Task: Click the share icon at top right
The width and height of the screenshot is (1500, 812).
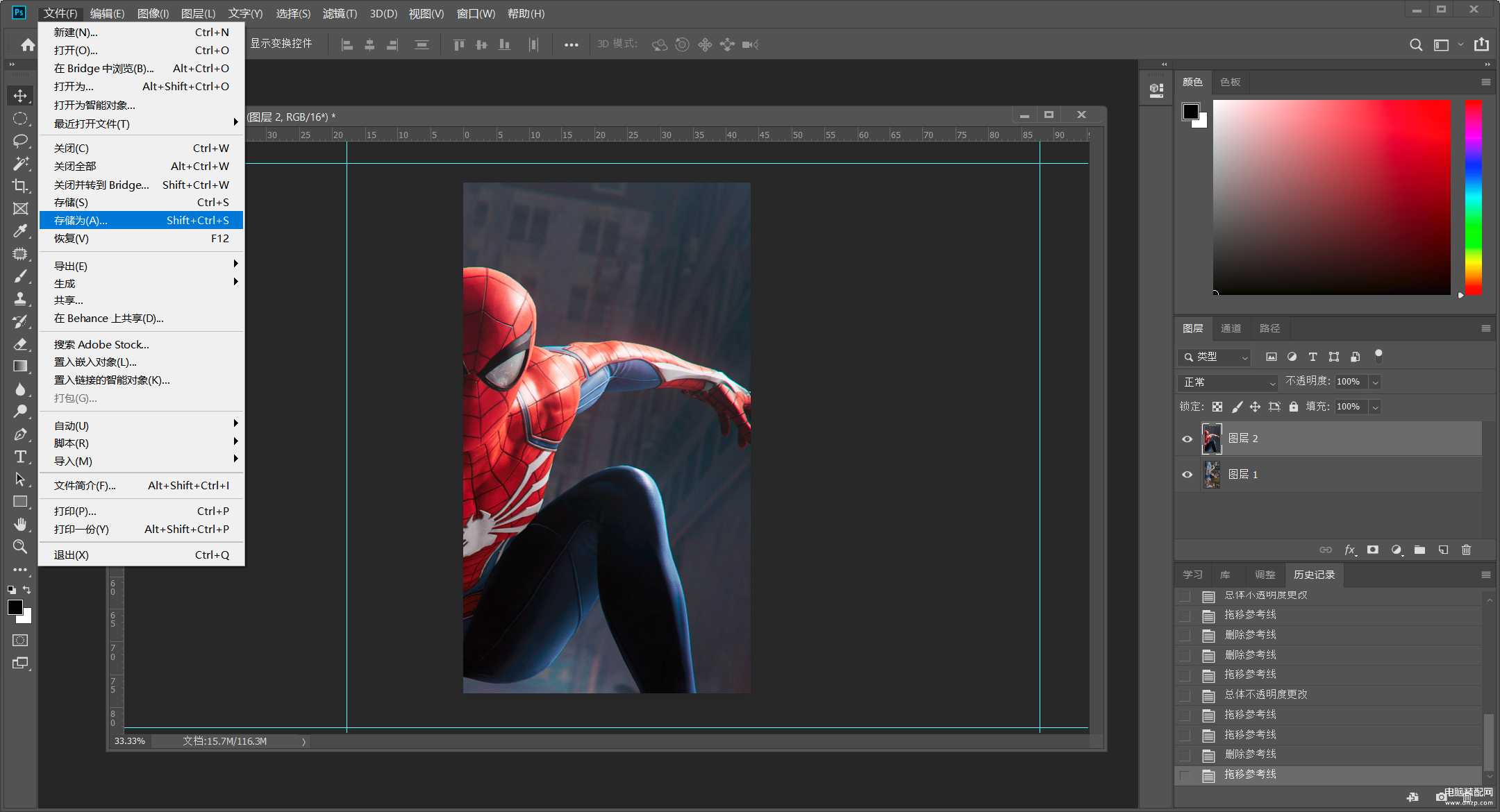Action: click(1481, 44)
